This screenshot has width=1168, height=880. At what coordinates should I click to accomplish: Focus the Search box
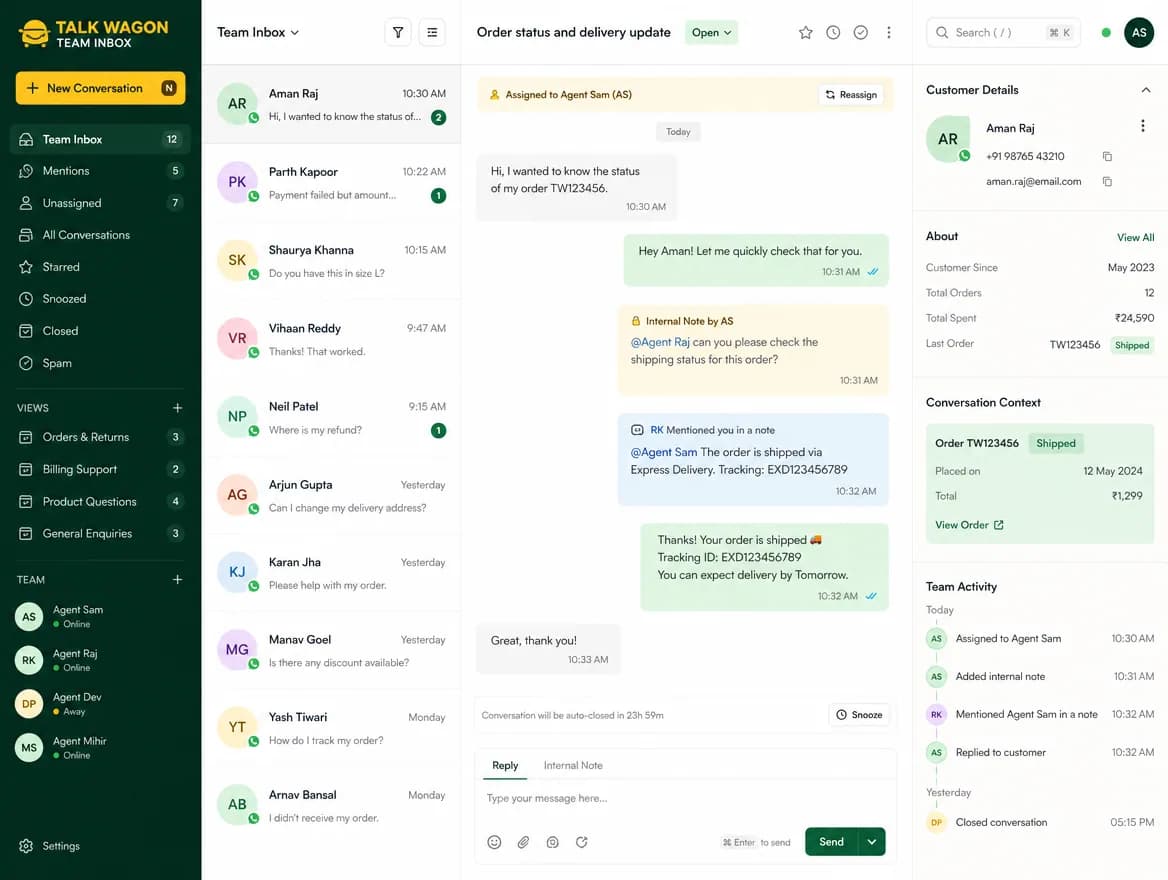pyautogui.click(x=1003, y=33)
